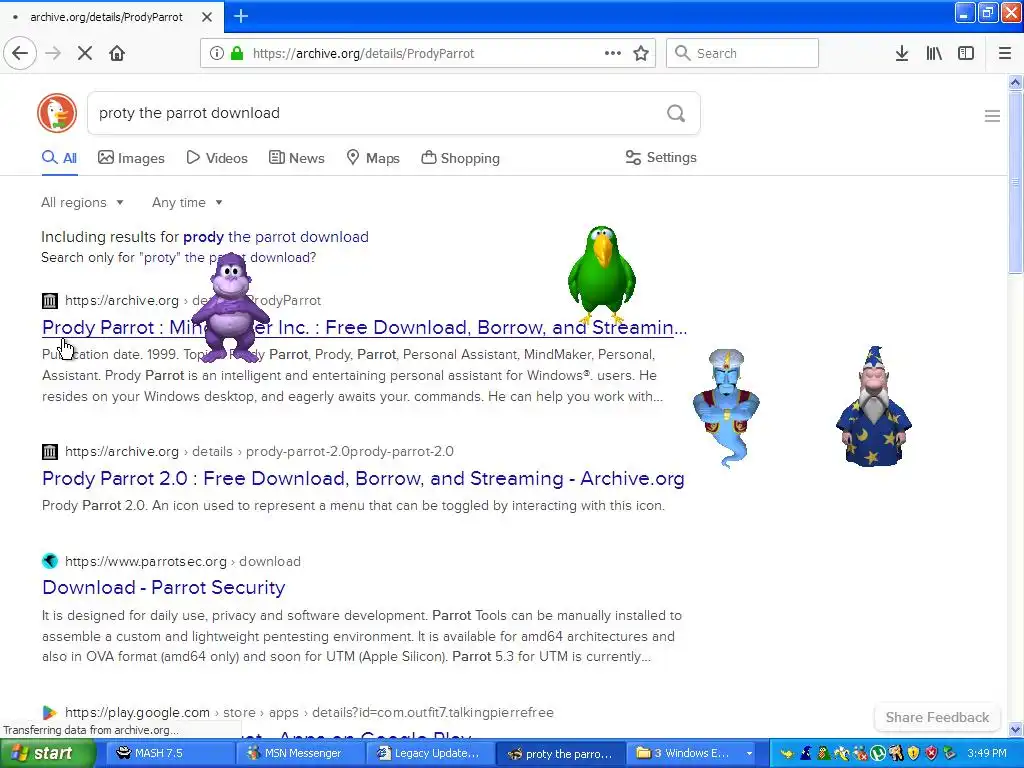Open a new browser tab
This screenshot has height=768, width=1024.
click(x=241, y=16)
